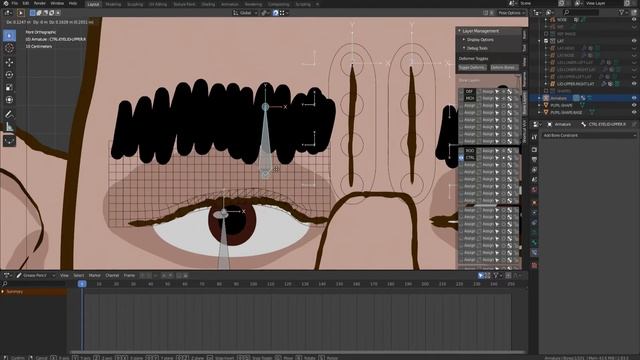The width and height of the screenshot is (640, 360).
Task: Click the timeline channel search magnifier icon
Action: 5,284
